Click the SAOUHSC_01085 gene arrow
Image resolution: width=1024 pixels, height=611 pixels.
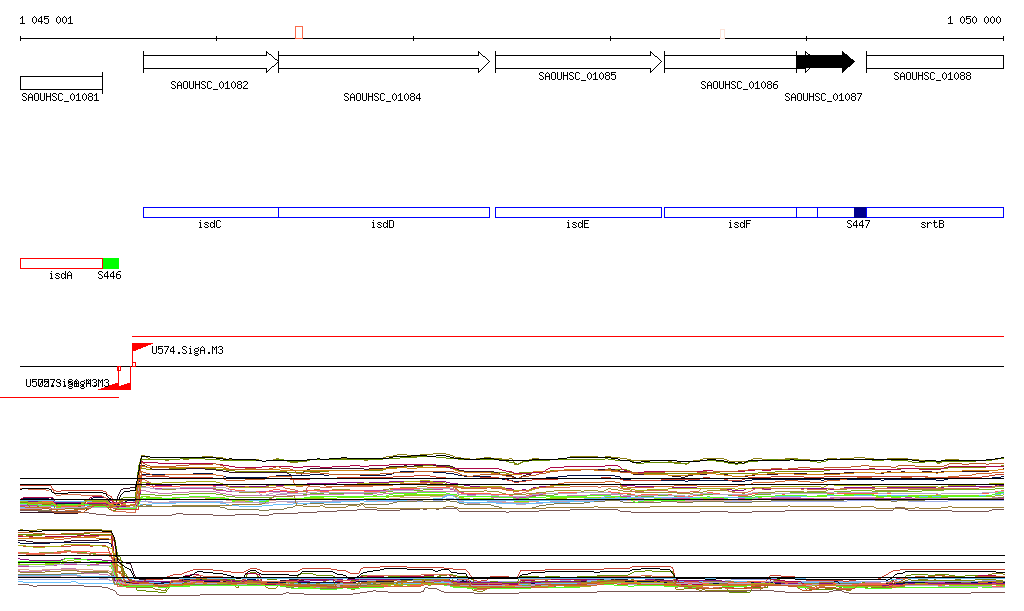click(578, 62)
